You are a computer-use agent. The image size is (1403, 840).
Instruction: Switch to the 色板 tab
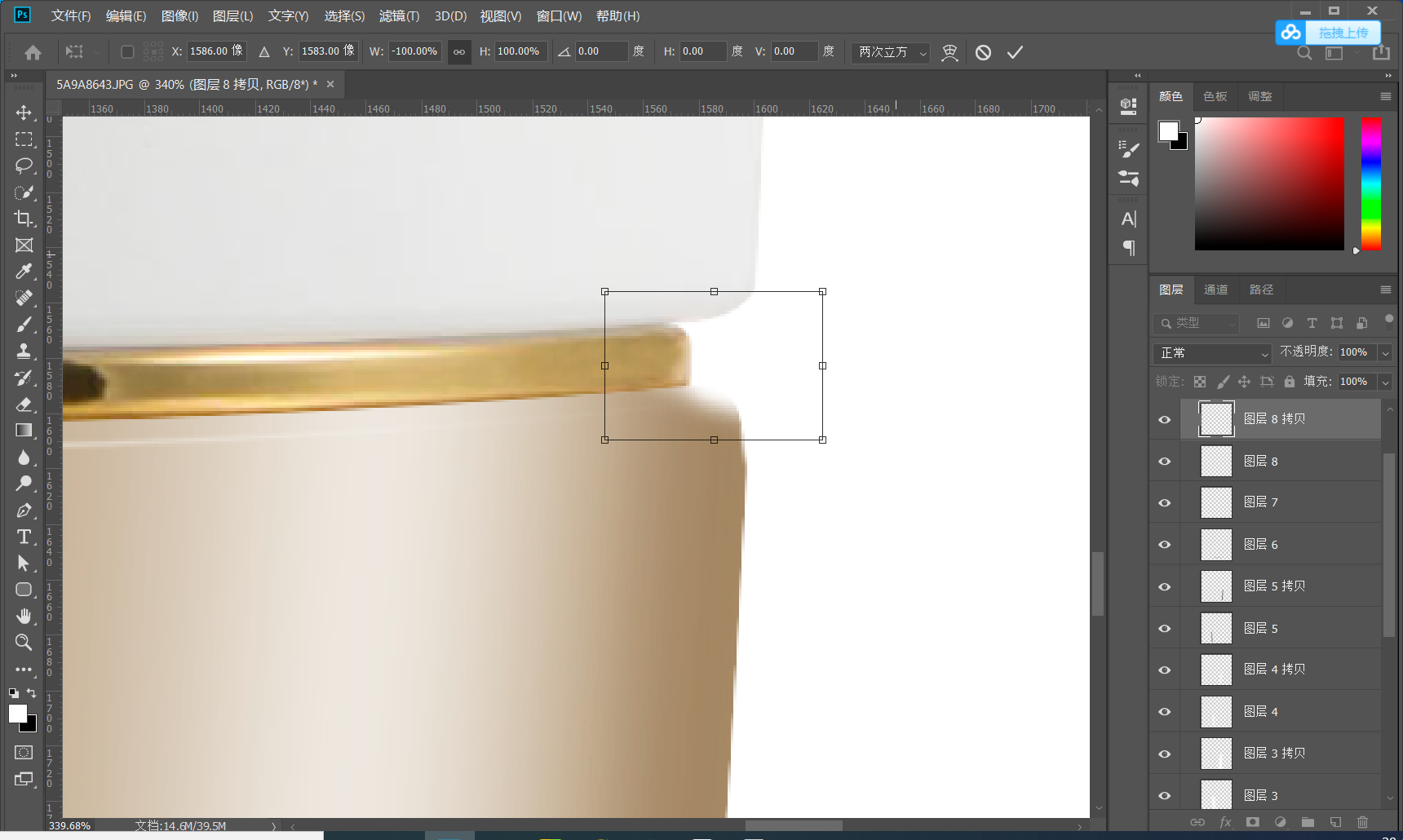(x=1215, y=96)
